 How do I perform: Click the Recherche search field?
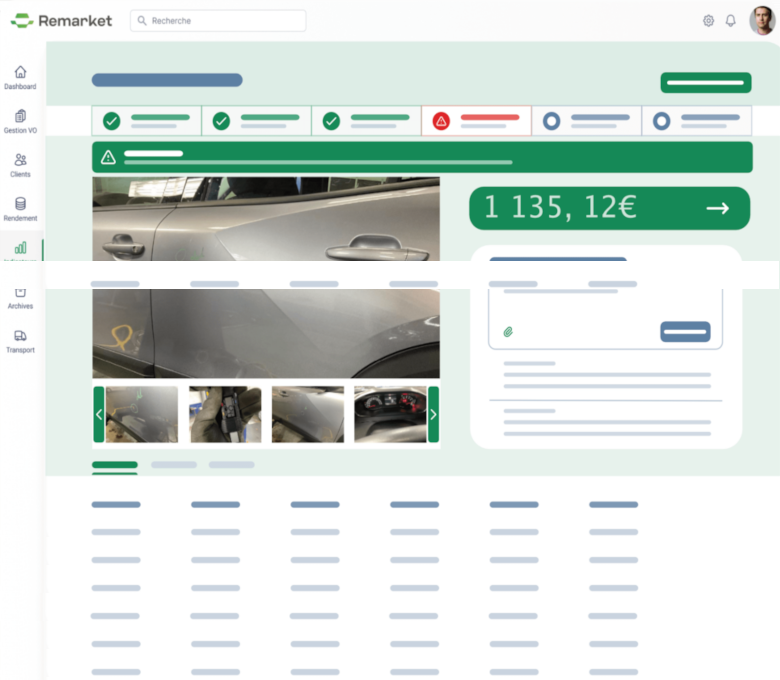click(218, 21)
